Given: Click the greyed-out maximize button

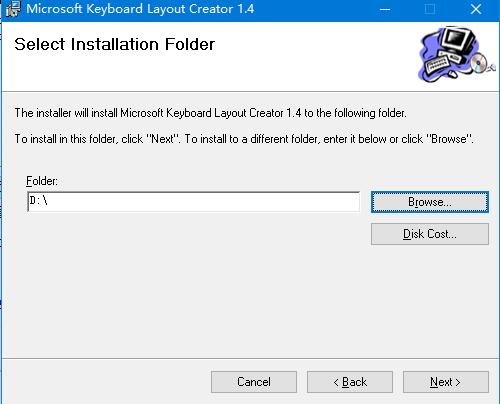Looking at the screenshot, I should coord(430,9).
